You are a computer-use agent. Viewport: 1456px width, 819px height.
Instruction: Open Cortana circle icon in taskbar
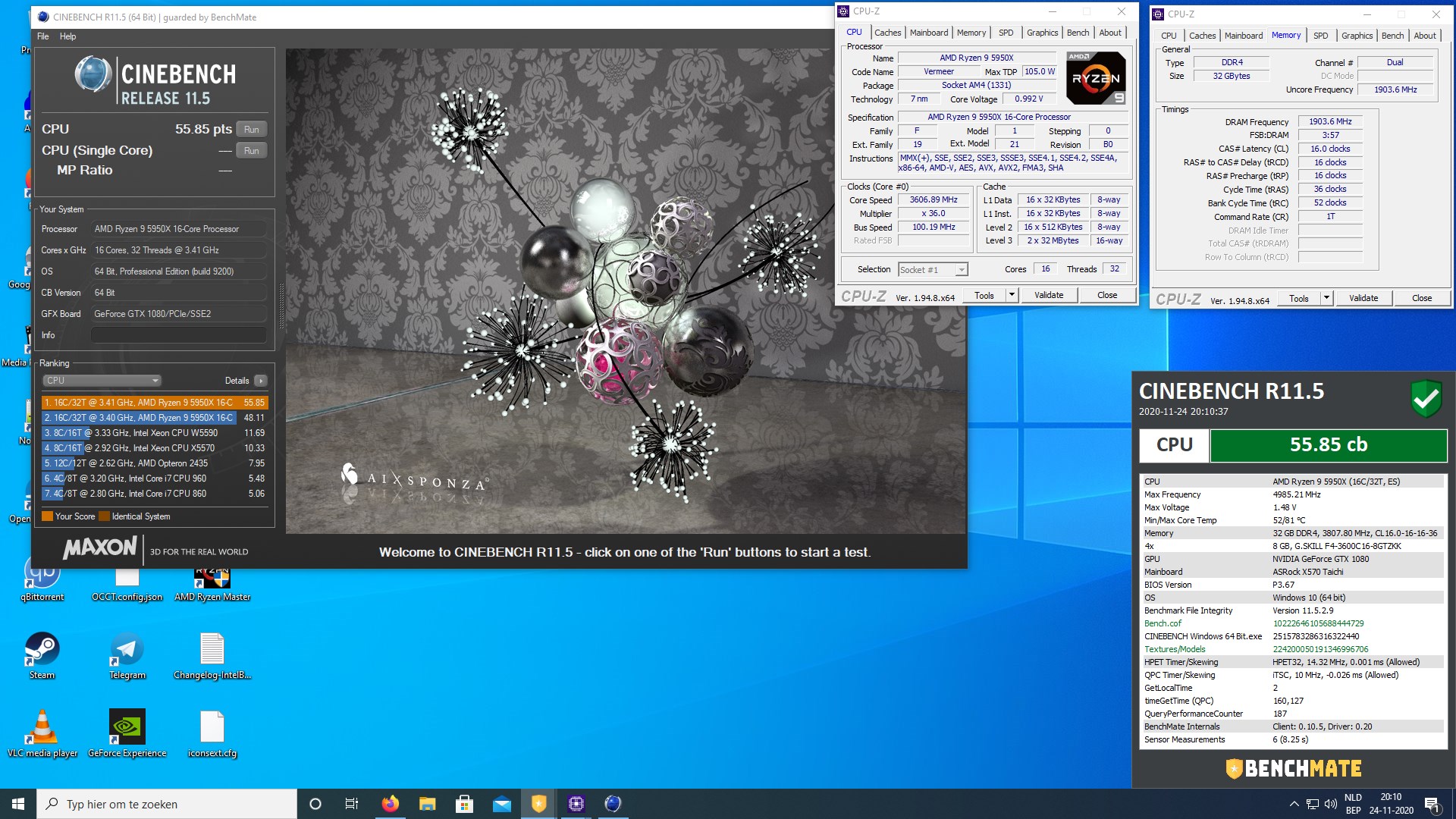[315, 804]
